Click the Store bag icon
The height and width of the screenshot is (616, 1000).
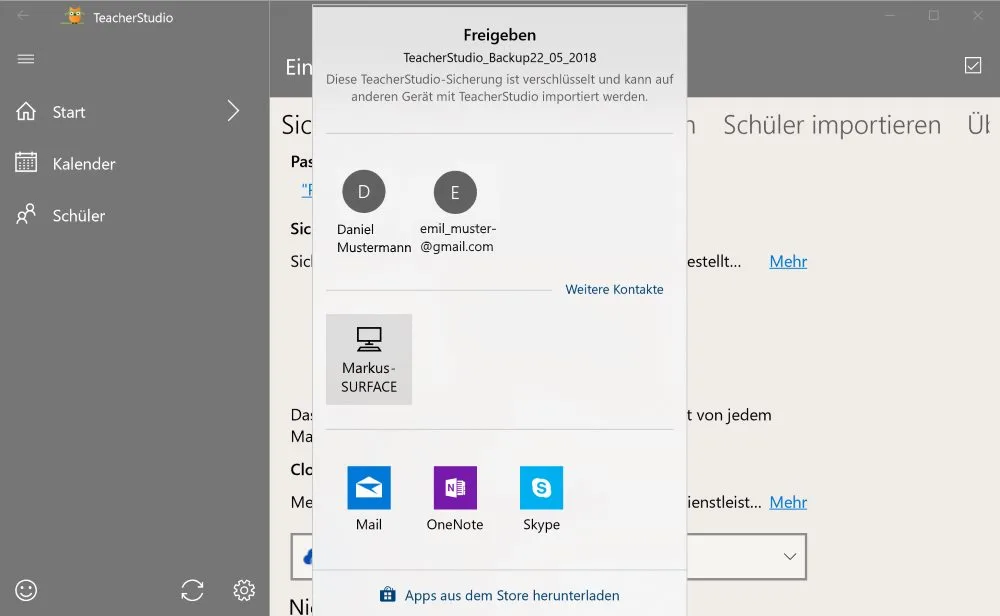(387, 594)
